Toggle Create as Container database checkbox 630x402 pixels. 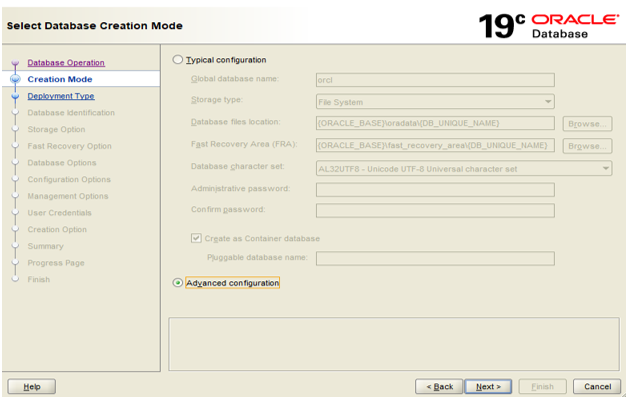point(196,238)
